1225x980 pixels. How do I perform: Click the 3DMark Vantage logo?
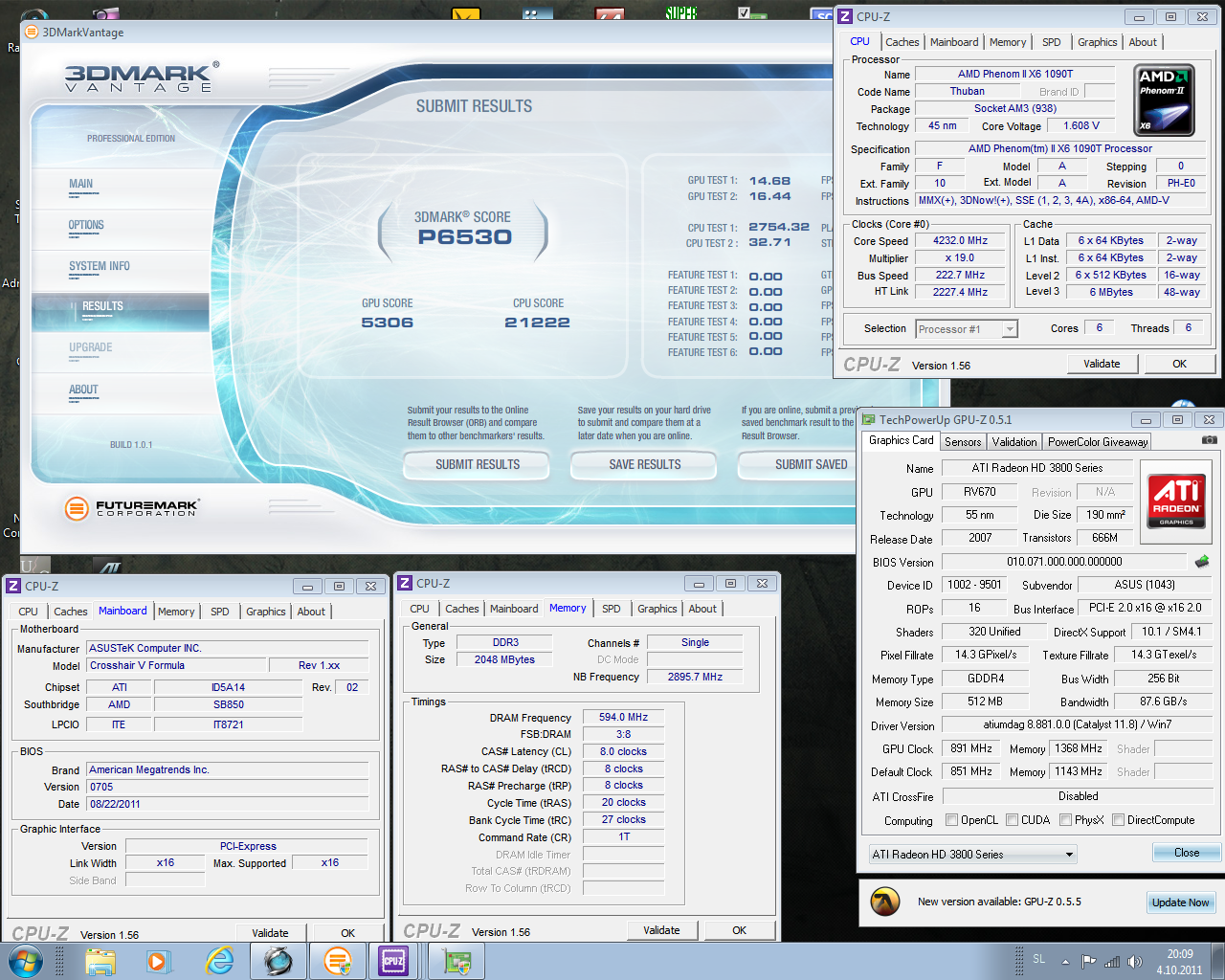(142, 77)
